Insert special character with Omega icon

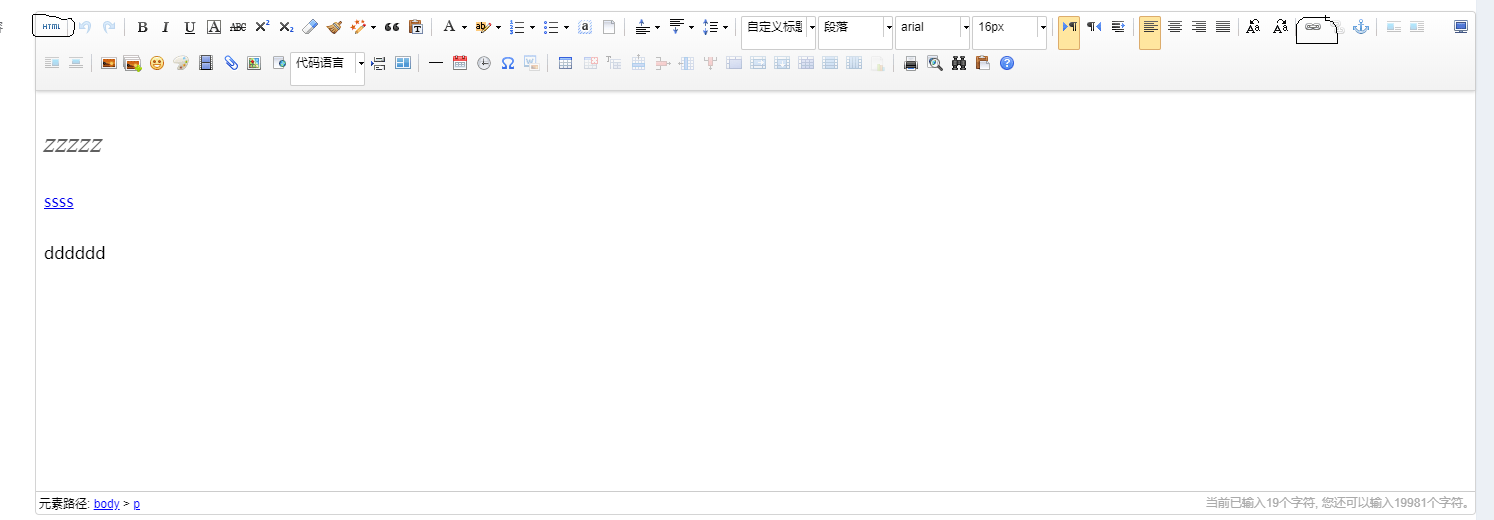point(508,63)
